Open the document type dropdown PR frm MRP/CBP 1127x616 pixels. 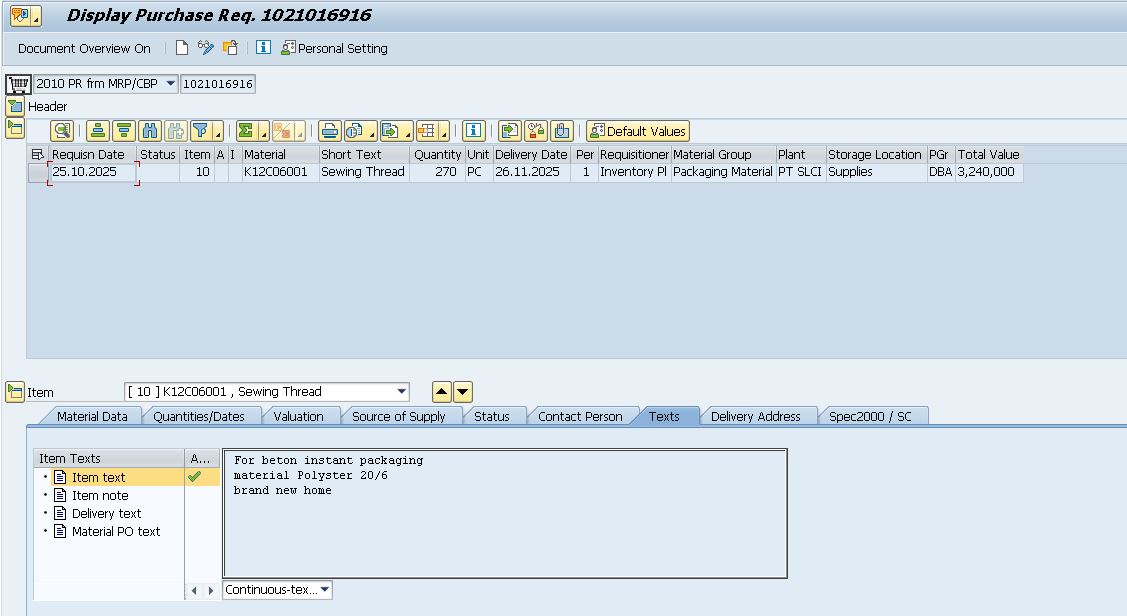(x=170, y=84)
